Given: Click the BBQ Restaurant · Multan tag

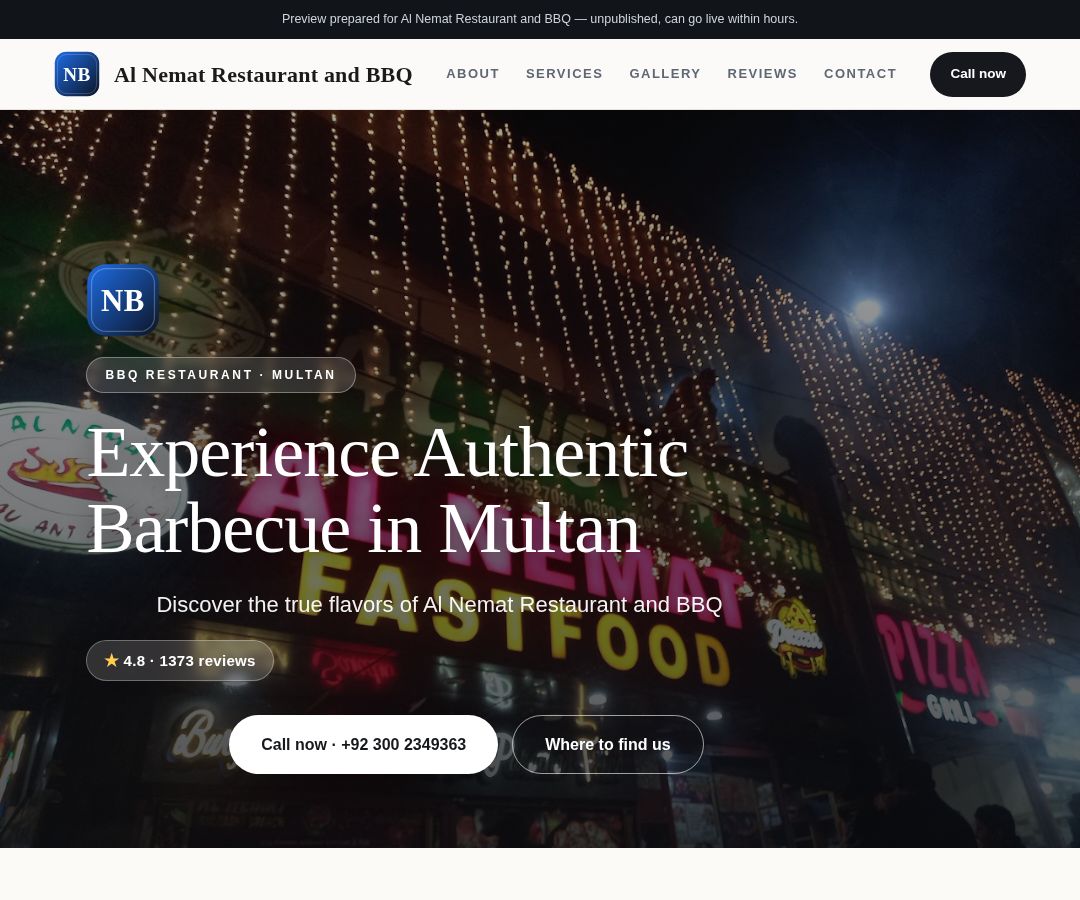Looking at the screenshot, I should 220,375.
